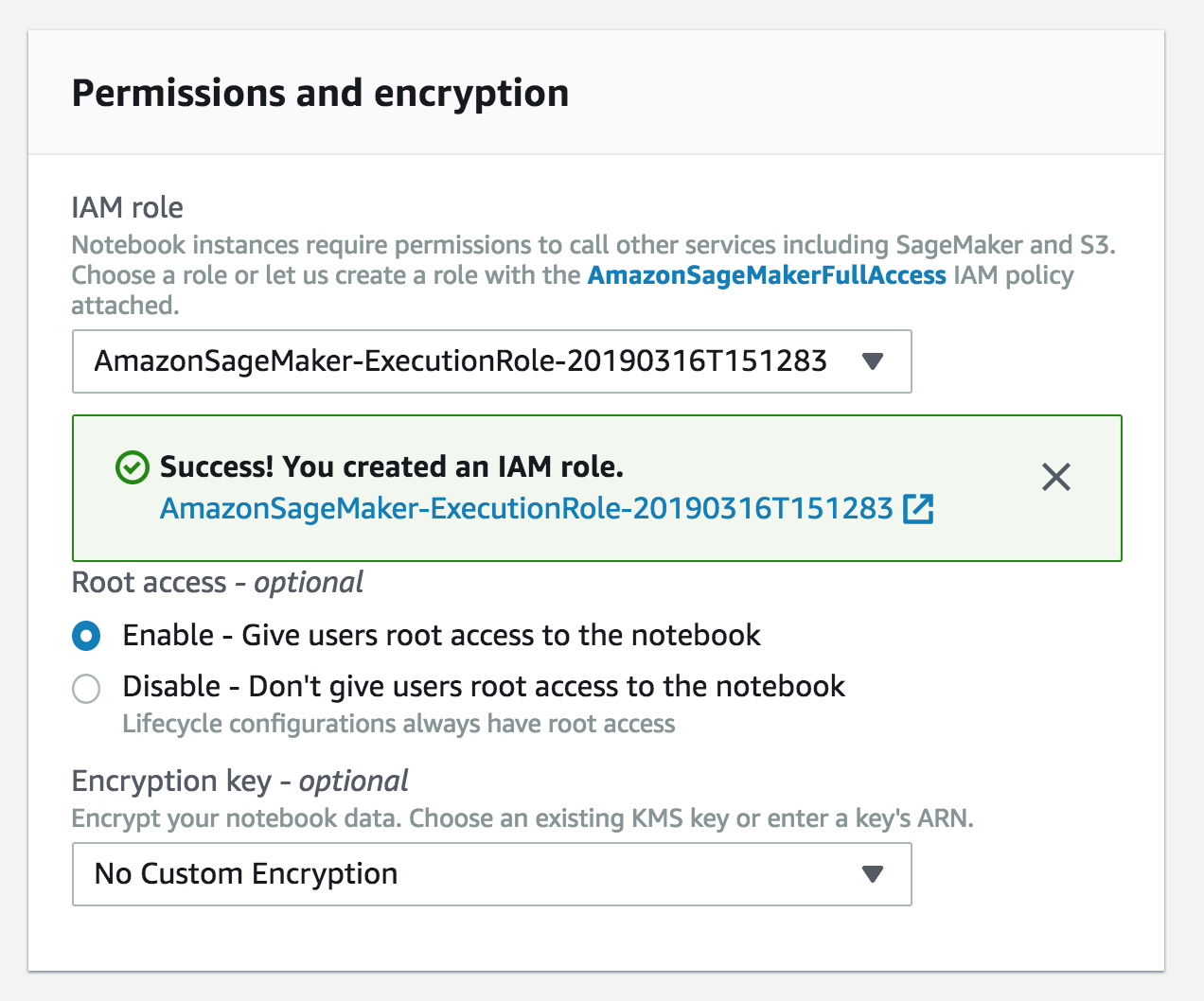Click the 'IAM role' field label
Viewport: 1204px width, 1001px height.
[128, 207]
